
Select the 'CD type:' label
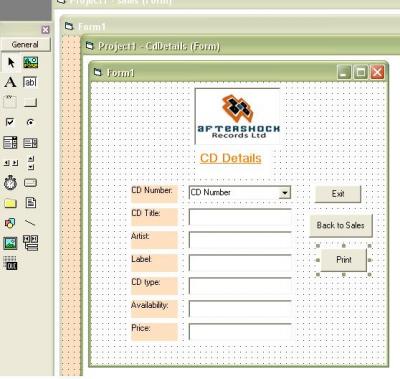[x=154, y=286]
